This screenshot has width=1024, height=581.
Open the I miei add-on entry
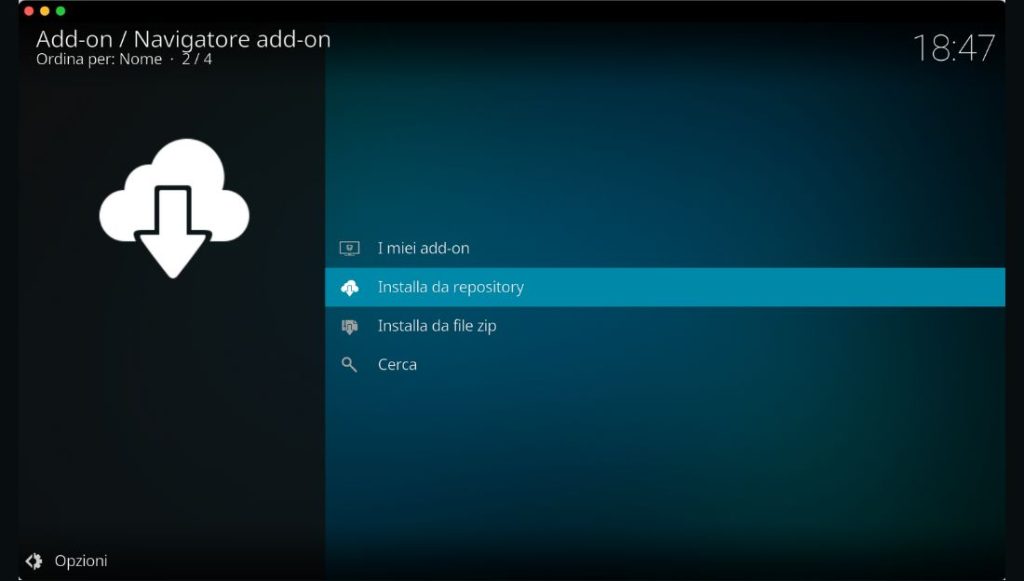[x=665, y=248]
